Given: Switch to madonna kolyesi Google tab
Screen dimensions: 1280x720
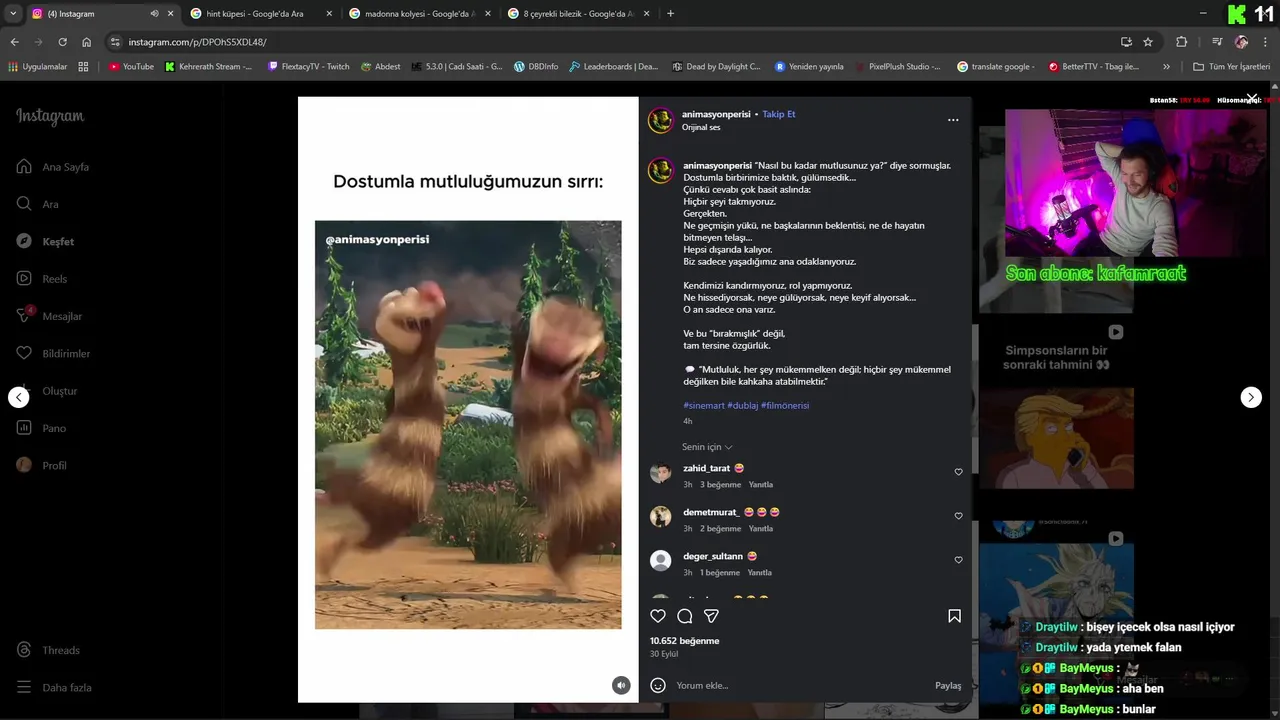Looking at the screenshot, I should click(x=419, y=14).
